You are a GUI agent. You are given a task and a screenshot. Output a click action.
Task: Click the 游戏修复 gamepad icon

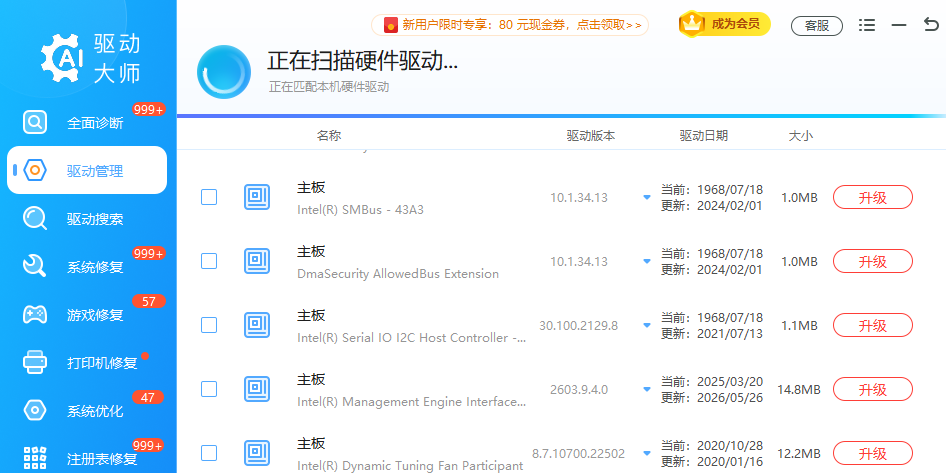pos(35,314)
